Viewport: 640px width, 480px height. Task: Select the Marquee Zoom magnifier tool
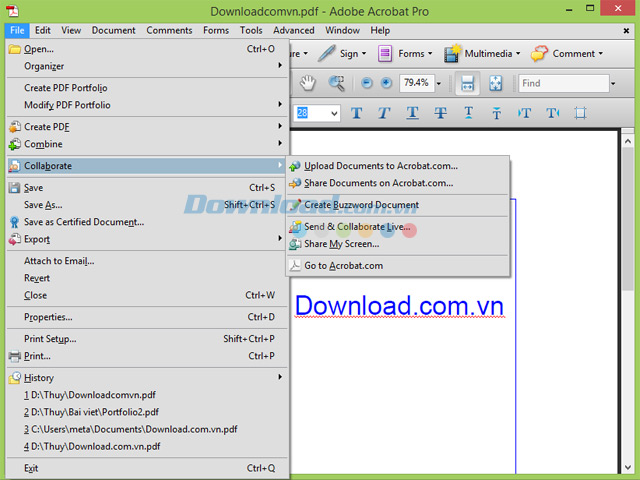tap(336, 83)
